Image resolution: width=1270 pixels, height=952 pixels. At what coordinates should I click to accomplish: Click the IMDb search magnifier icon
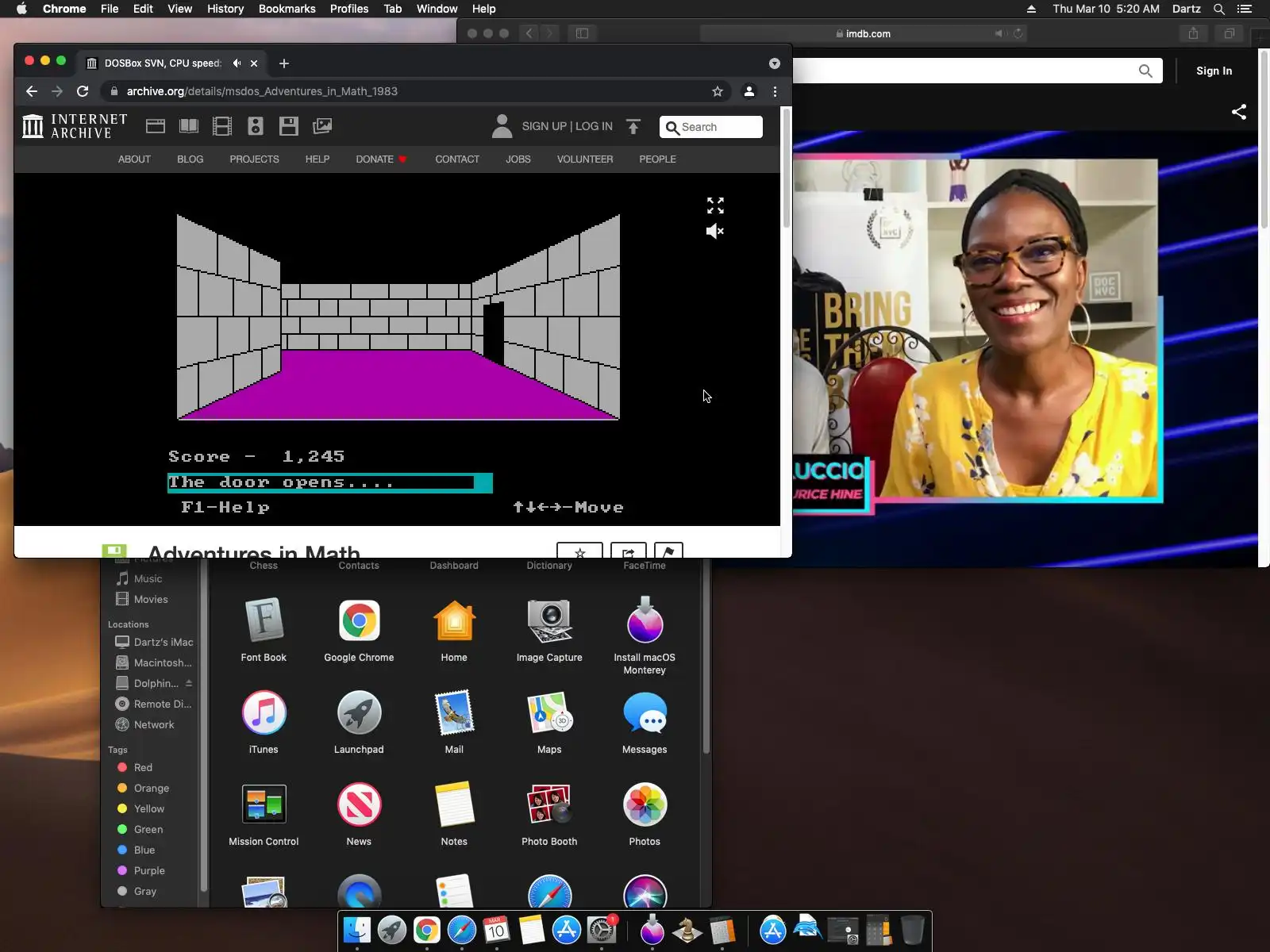coord(1145,71)
